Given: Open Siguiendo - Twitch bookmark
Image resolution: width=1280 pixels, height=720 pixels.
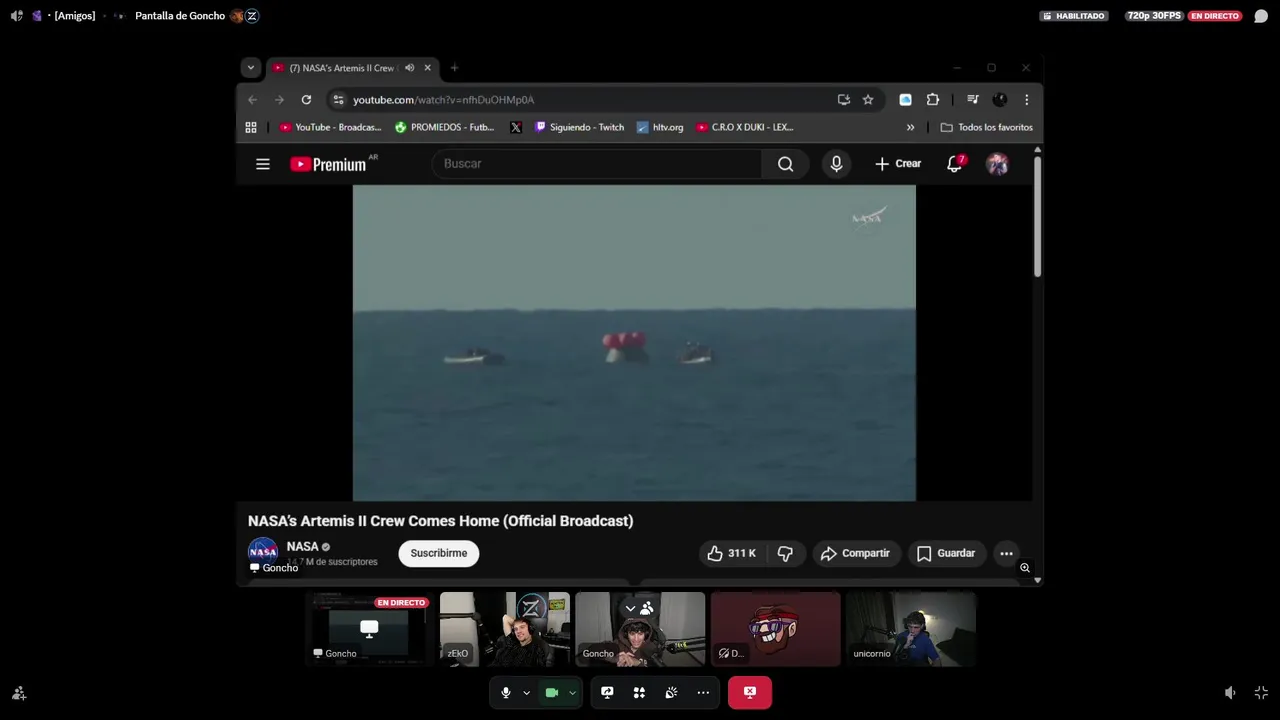Looking at the screenshot, I should [579, 127].
